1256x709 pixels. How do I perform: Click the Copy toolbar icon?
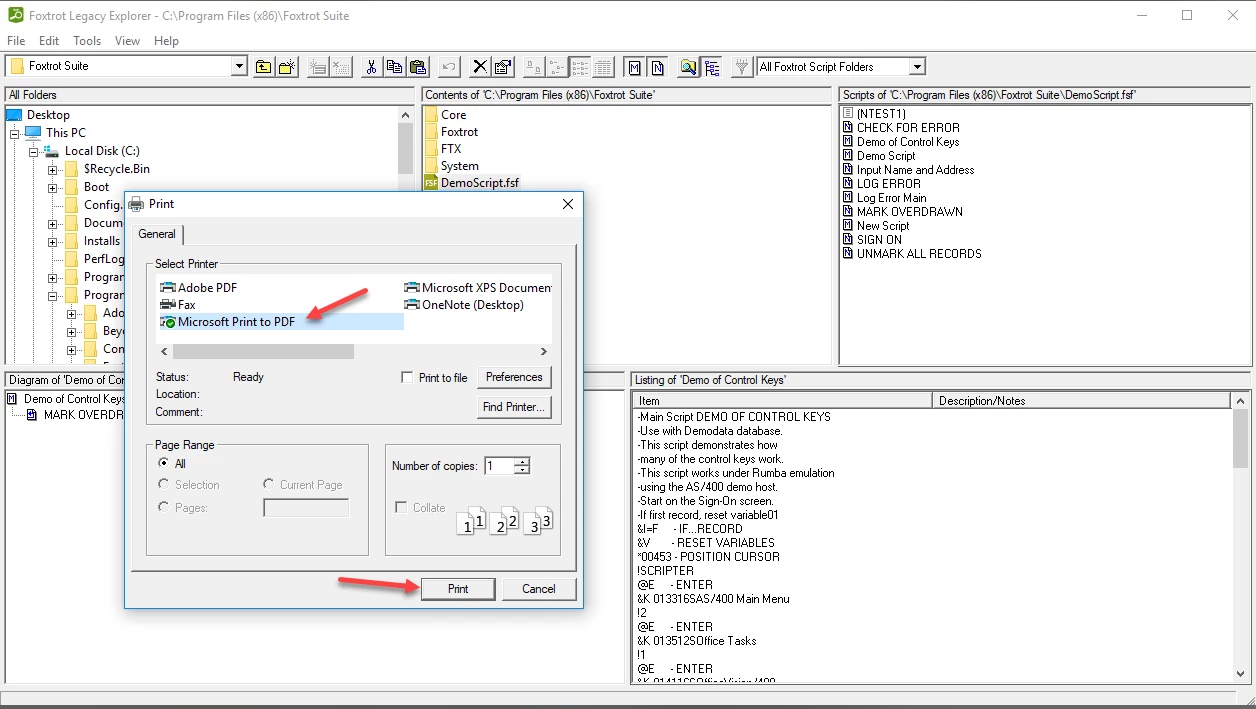coord(395,67)
